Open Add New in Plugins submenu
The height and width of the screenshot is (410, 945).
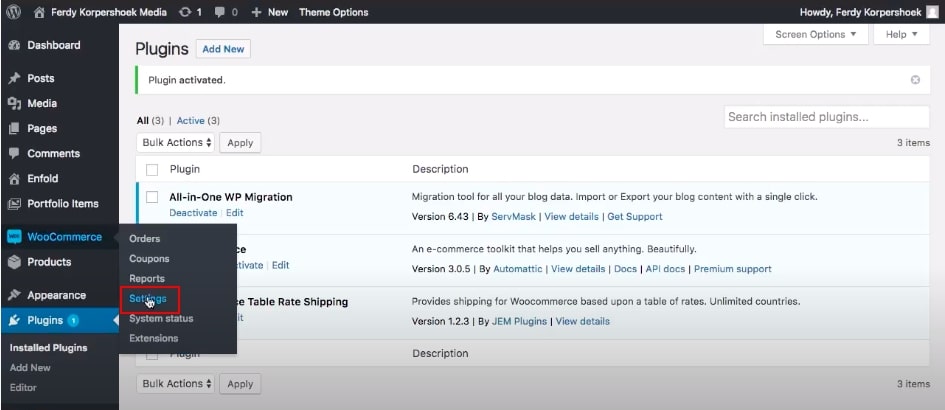[30, 368]
